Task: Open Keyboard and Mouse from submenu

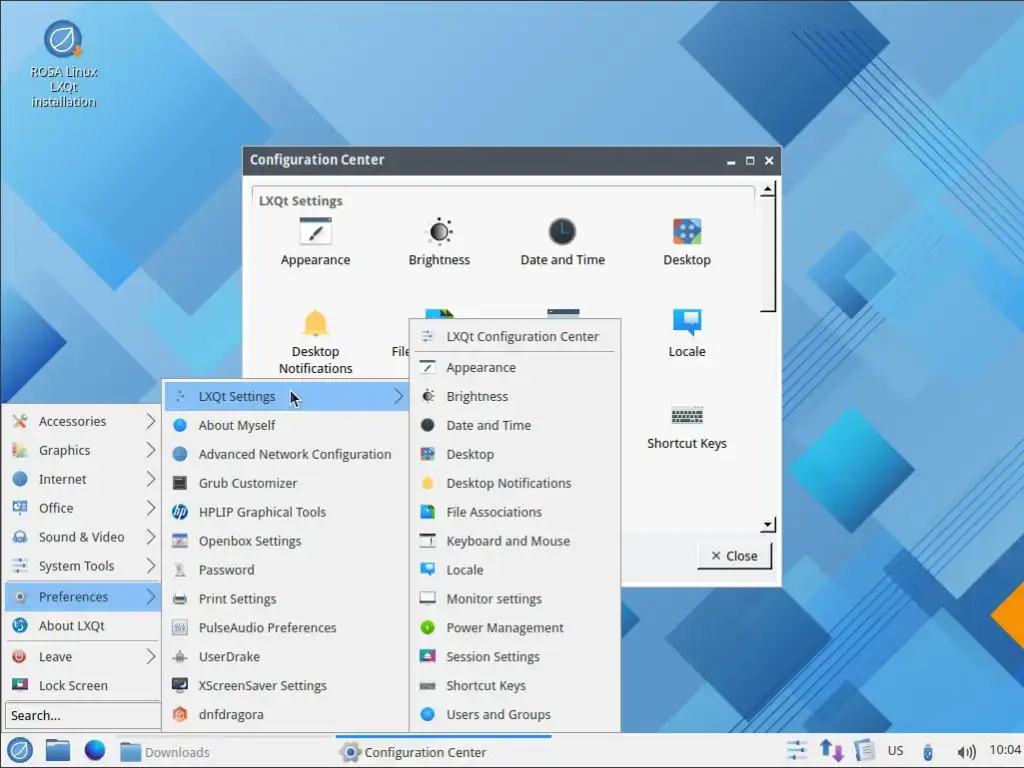Action: 515,541
